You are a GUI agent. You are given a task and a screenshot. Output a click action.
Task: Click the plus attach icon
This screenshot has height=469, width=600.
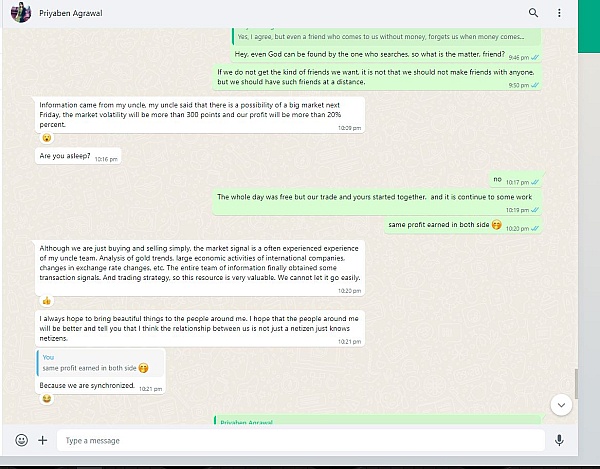coord(42,440)
